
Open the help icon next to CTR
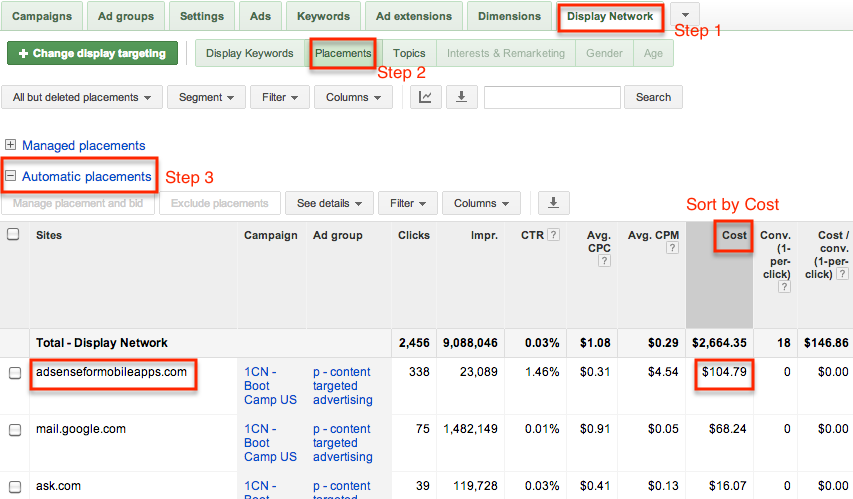[553, 236]
